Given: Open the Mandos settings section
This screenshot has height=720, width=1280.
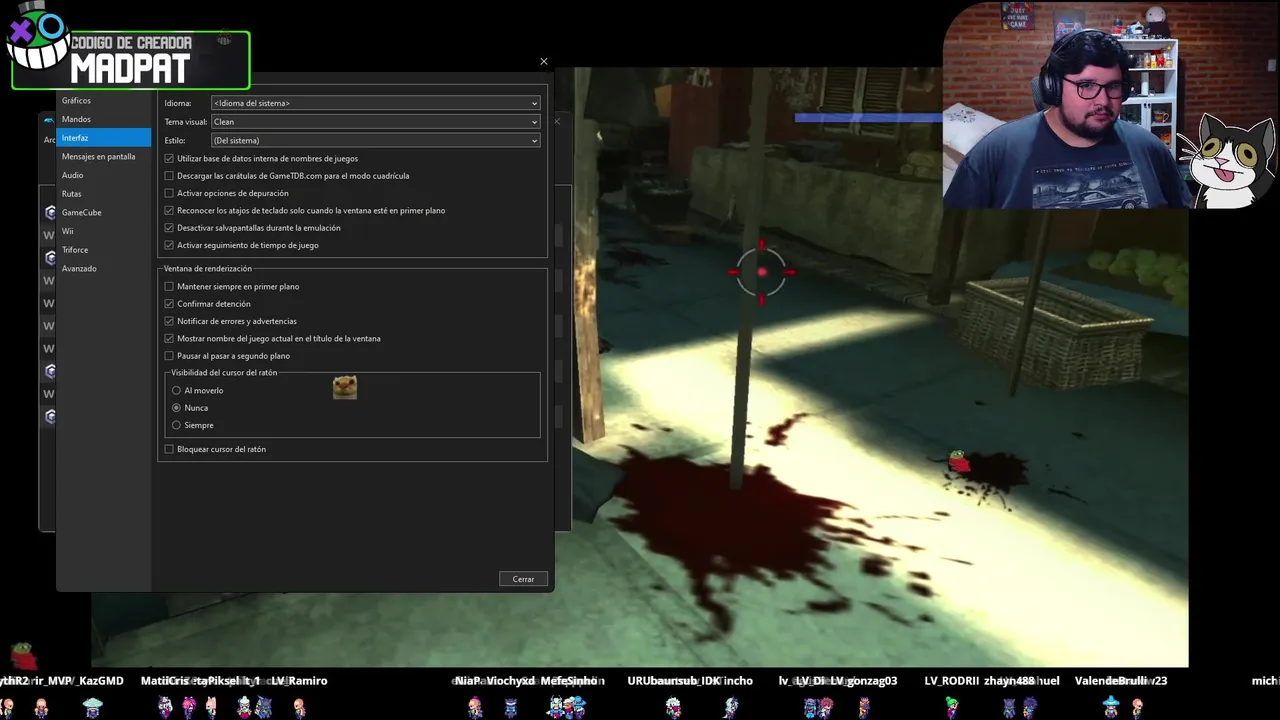Looking at the screenshot, I should 104,119.
